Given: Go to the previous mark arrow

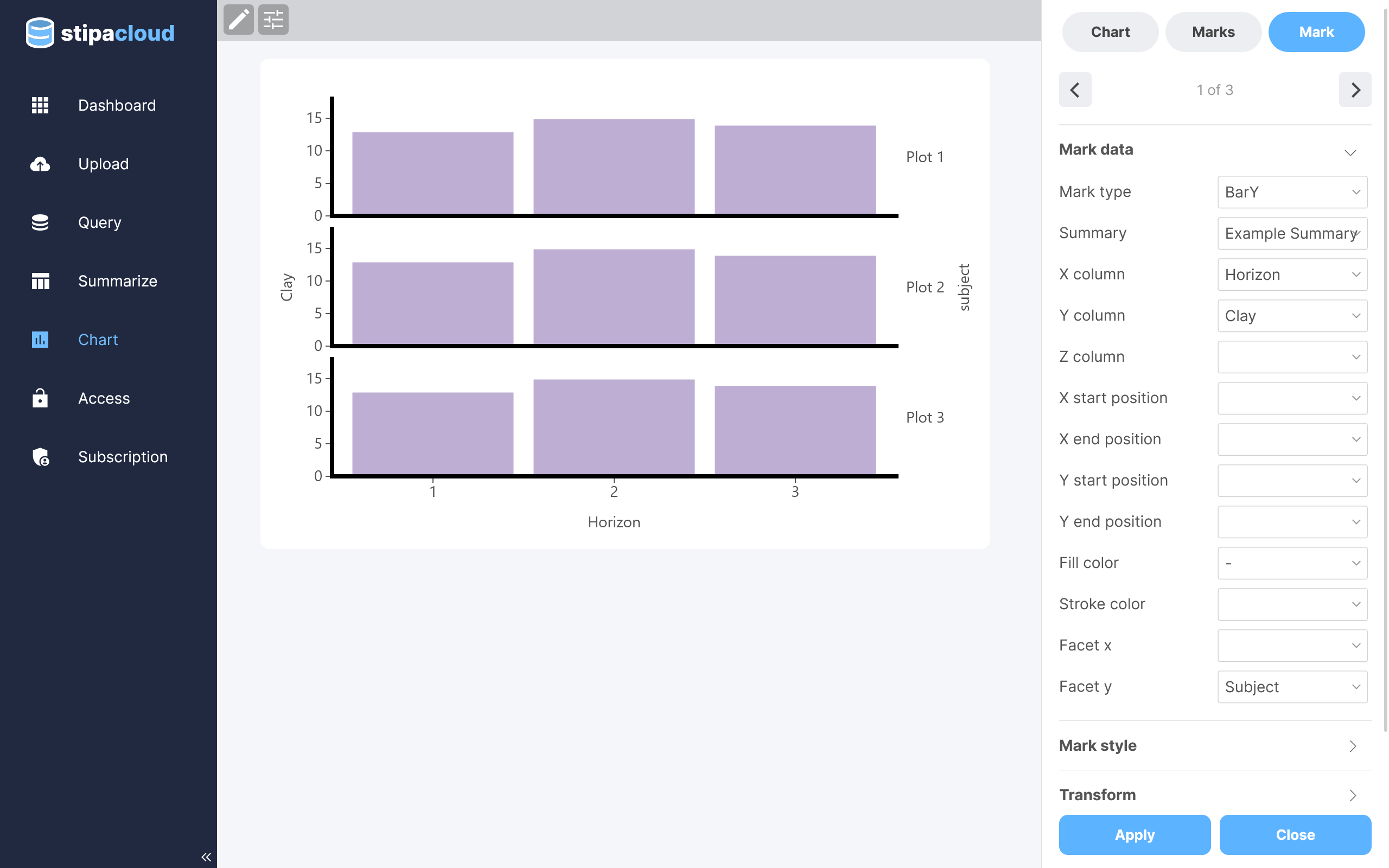Looking at the screenshot, I should (x=1074, y=90).
